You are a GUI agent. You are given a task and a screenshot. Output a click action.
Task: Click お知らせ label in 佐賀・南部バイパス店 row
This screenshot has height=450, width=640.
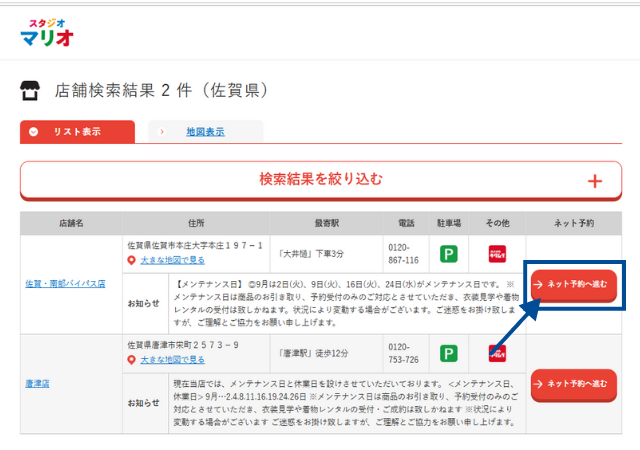(x=144, y=303)
